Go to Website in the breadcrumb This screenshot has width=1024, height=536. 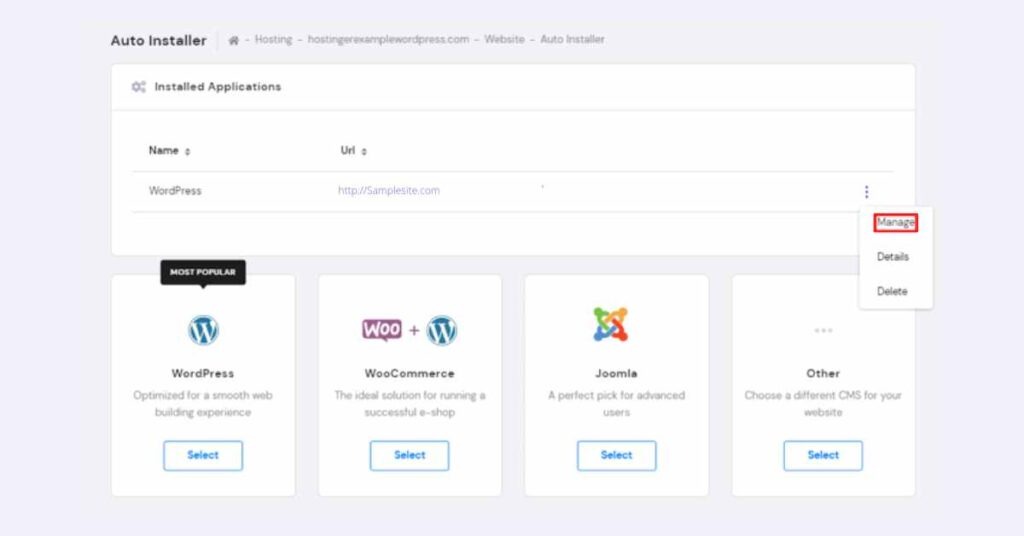[504, 39]
